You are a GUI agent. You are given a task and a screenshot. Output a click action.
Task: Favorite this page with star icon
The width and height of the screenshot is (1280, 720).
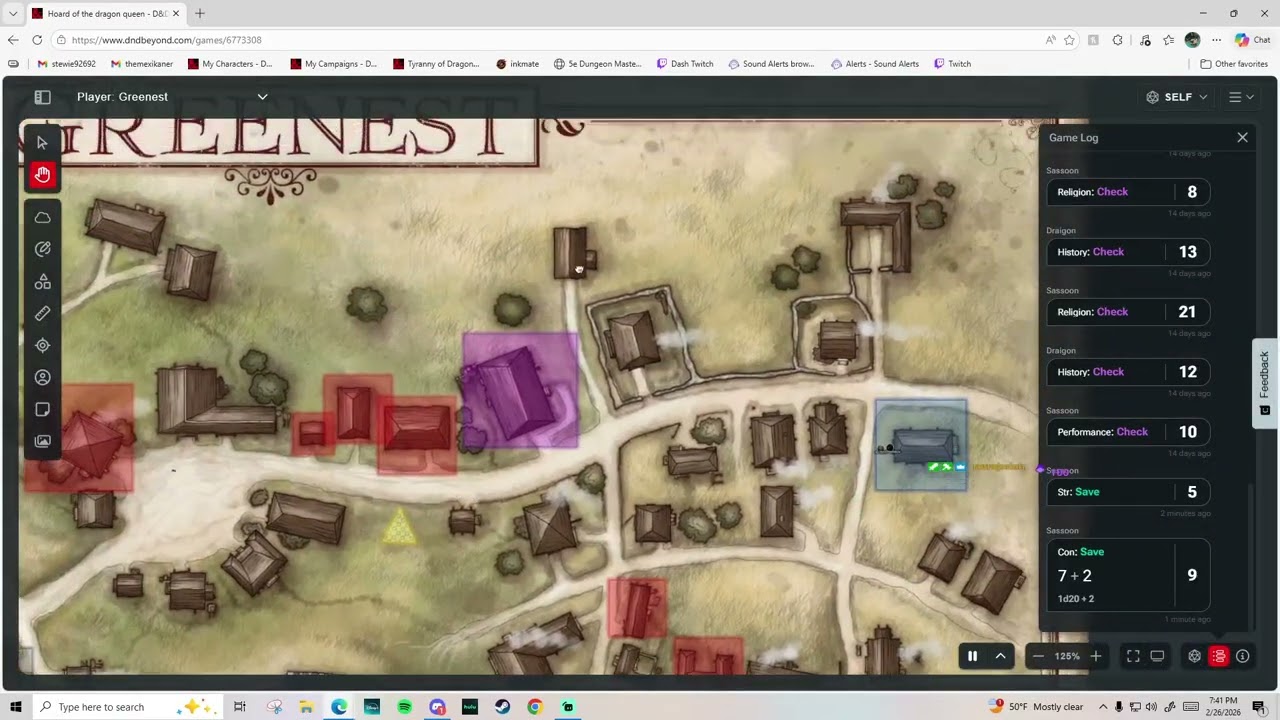[x=1069, y=40]
